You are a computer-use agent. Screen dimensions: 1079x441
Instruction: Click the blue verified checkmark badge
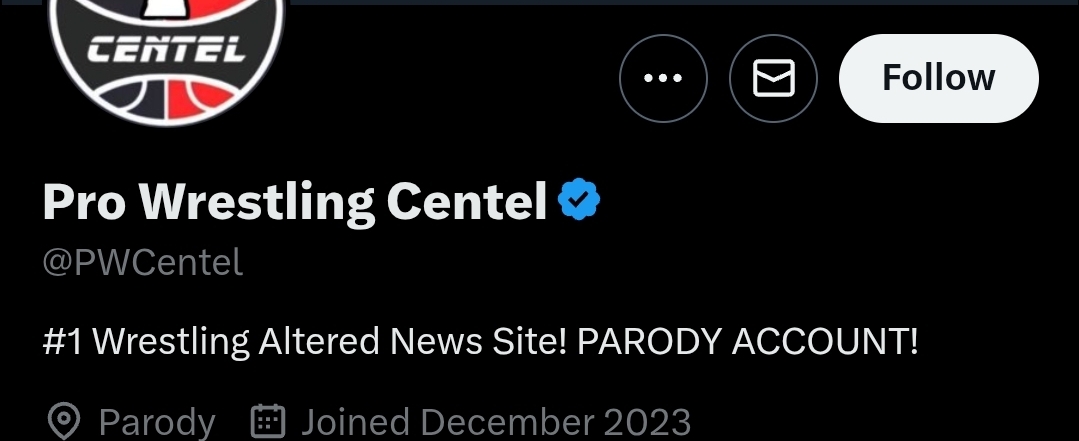point(578,202)
